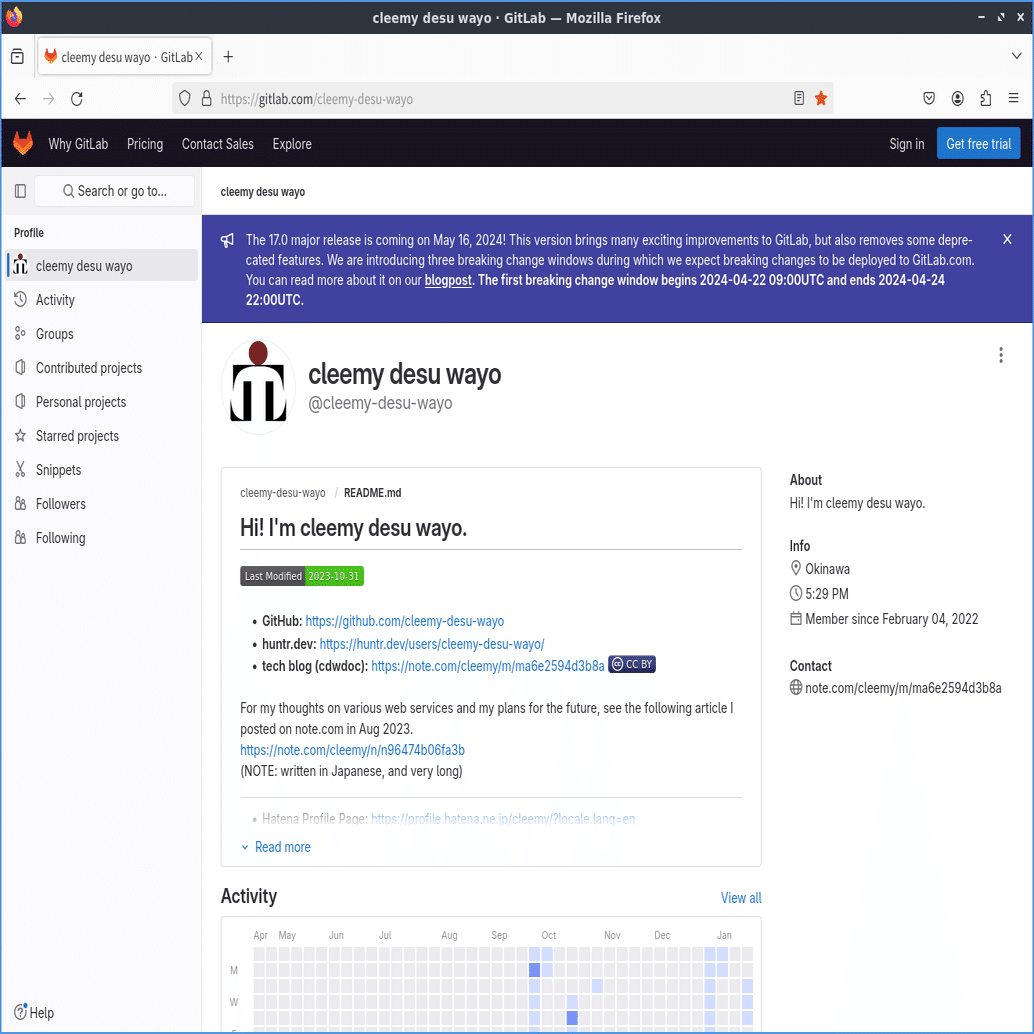The height and width of the screenshot is (1034, 1034).
Task: Open the profile kebab actions menu
Action: point(1001,355)
